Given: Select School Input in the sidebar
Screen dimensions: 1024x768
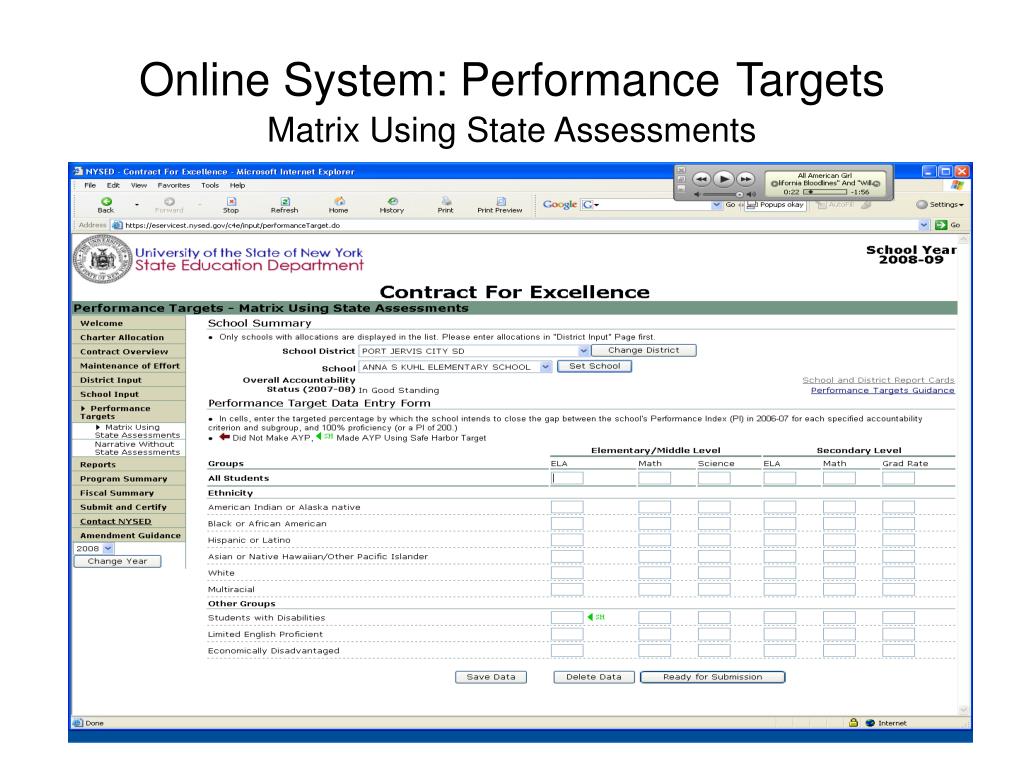Looking at the screenshot, I should pos(129,394).
